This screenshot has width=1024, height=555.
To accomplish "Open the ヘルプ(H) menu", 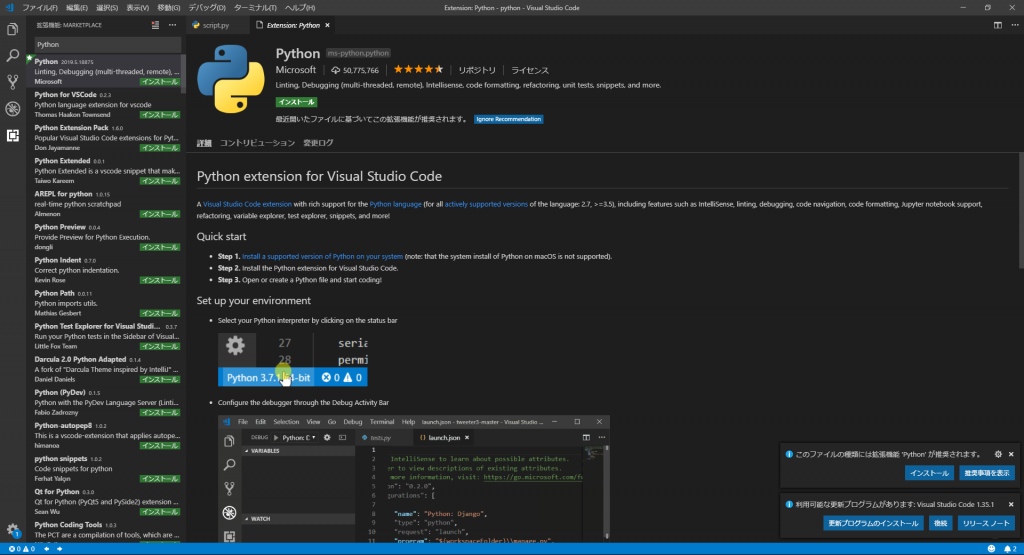I will [x=300, y=8].
